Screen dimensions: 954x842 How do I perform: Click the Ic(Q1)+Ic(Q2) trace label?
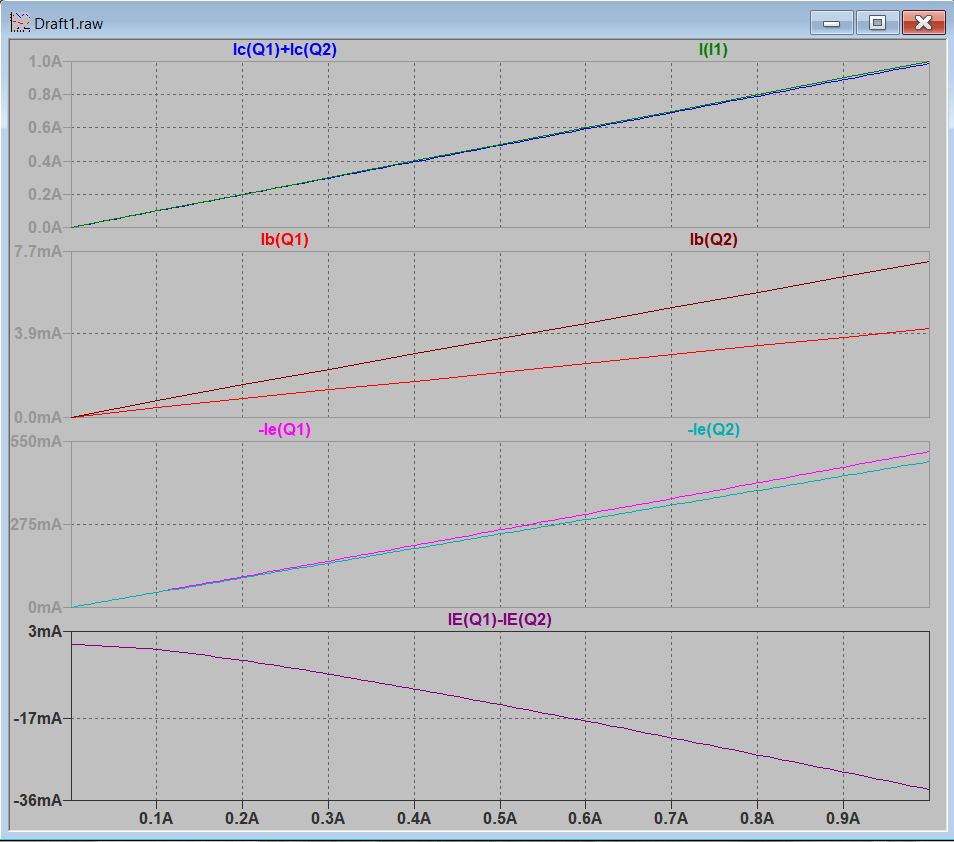285,50
